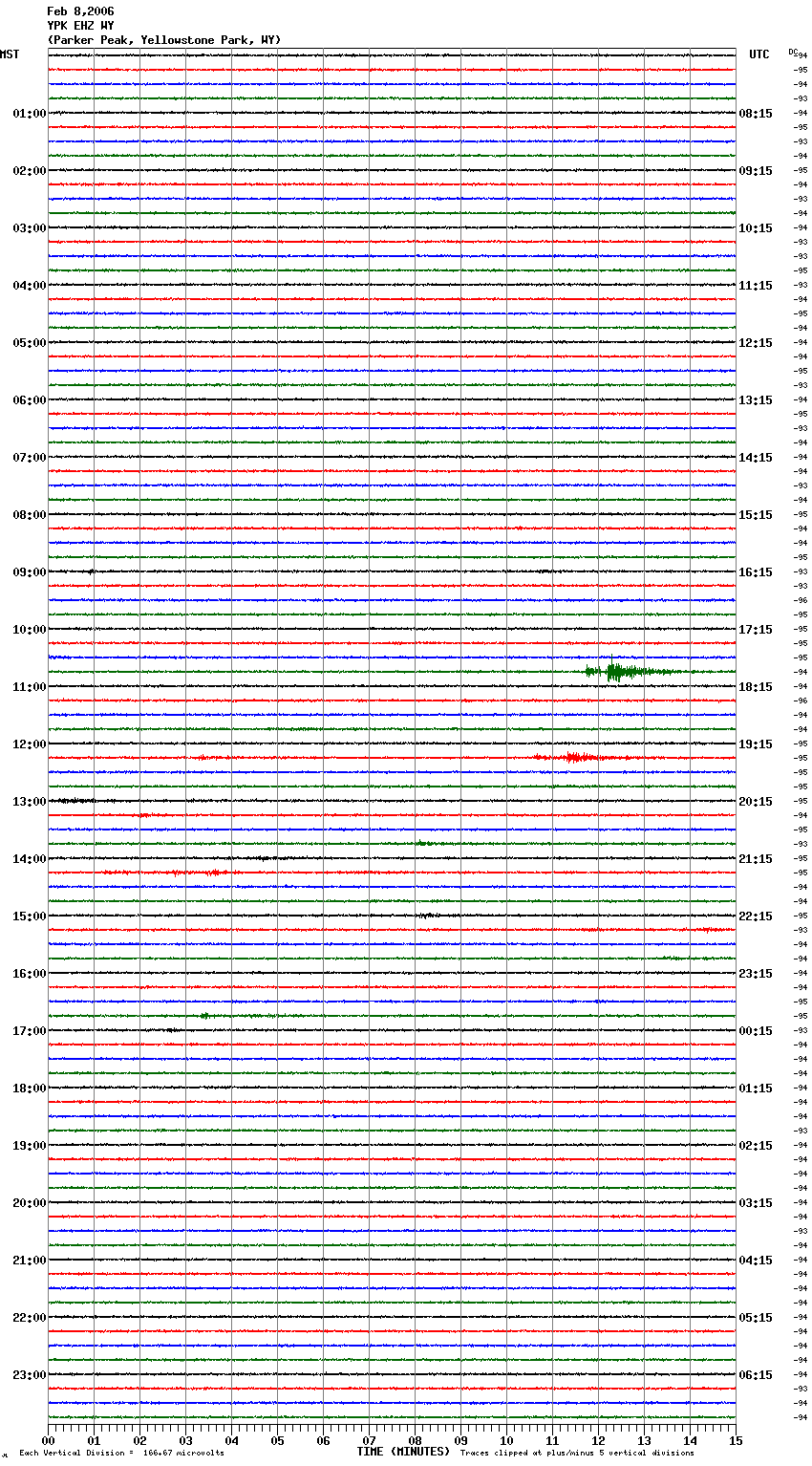
Task: Click the UTC column header
Action: click(x=759, y=54)
